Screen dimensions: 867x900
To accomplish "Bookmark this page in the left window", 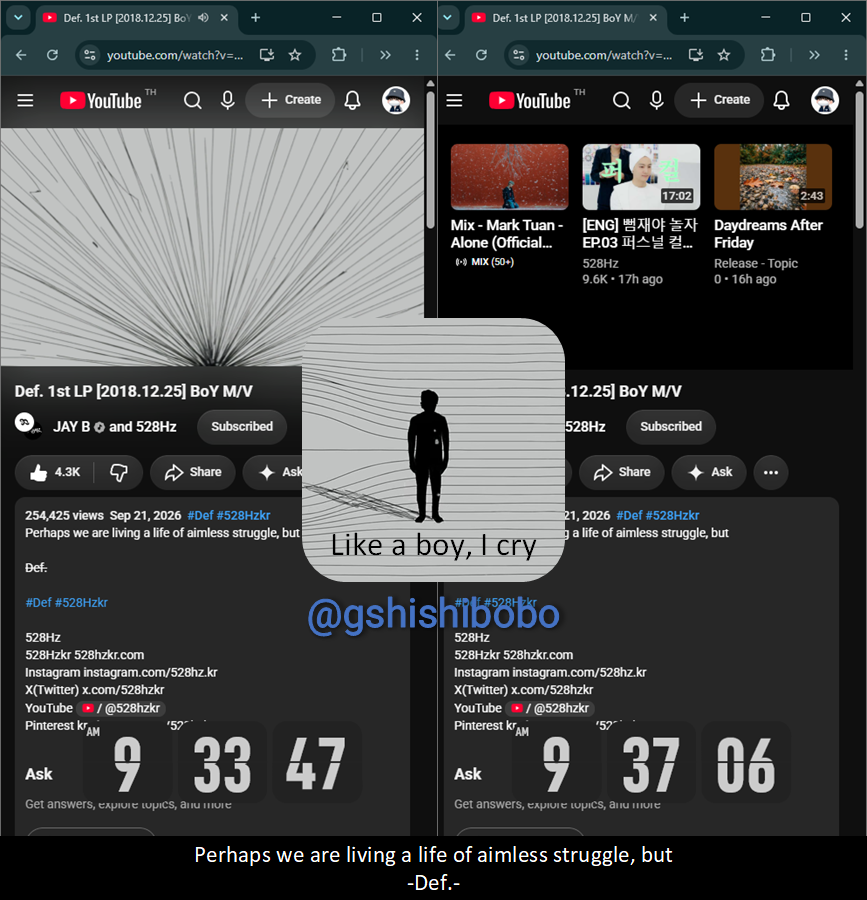I will pos(295,55).
